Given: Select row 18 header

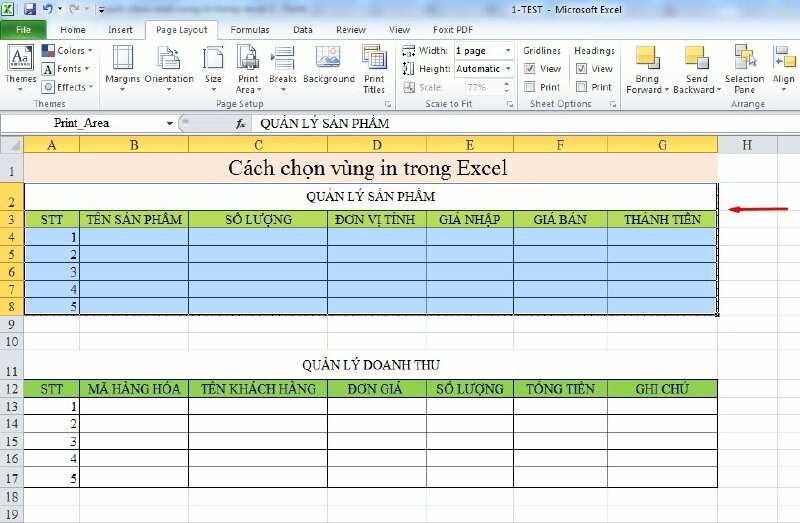Looking at the screenshot, I should (x=12, y=496).
